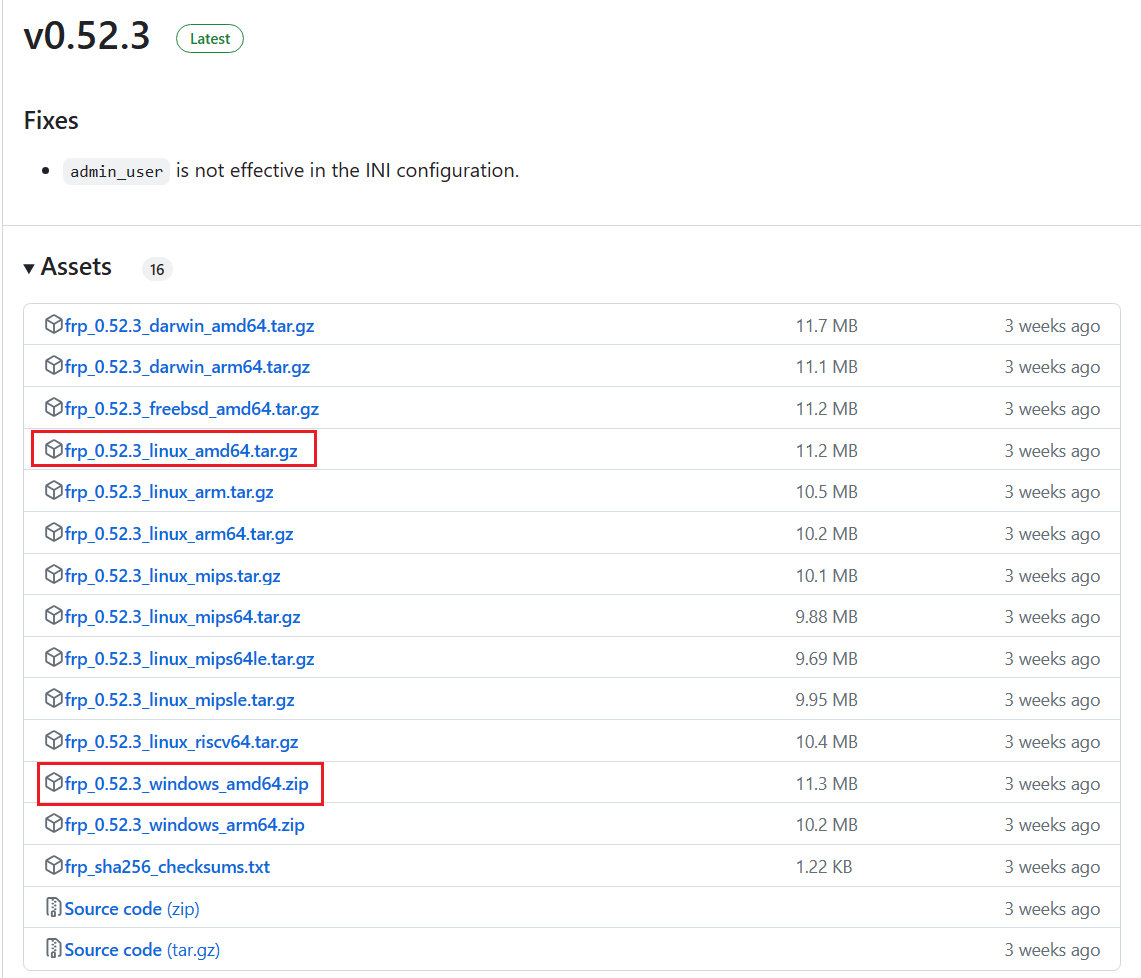Click zip file icon beside Source code (zip)
The image size is (1141, 978).
click(x=54, y=908)
